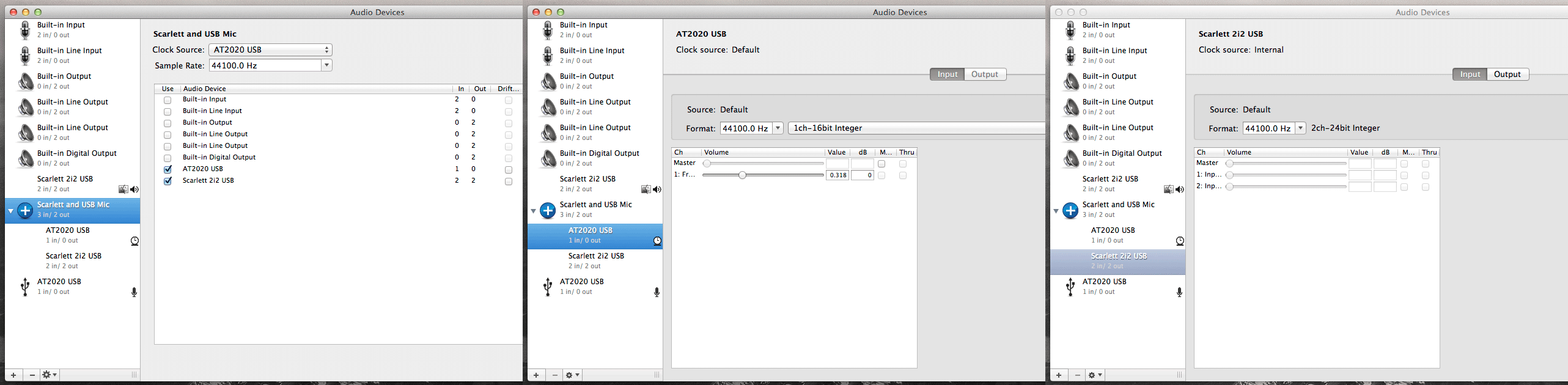Click volume value field showing 0.318
Viewport: 1568px width, 385px height.
pyautogui.click(x=837, y=175)
